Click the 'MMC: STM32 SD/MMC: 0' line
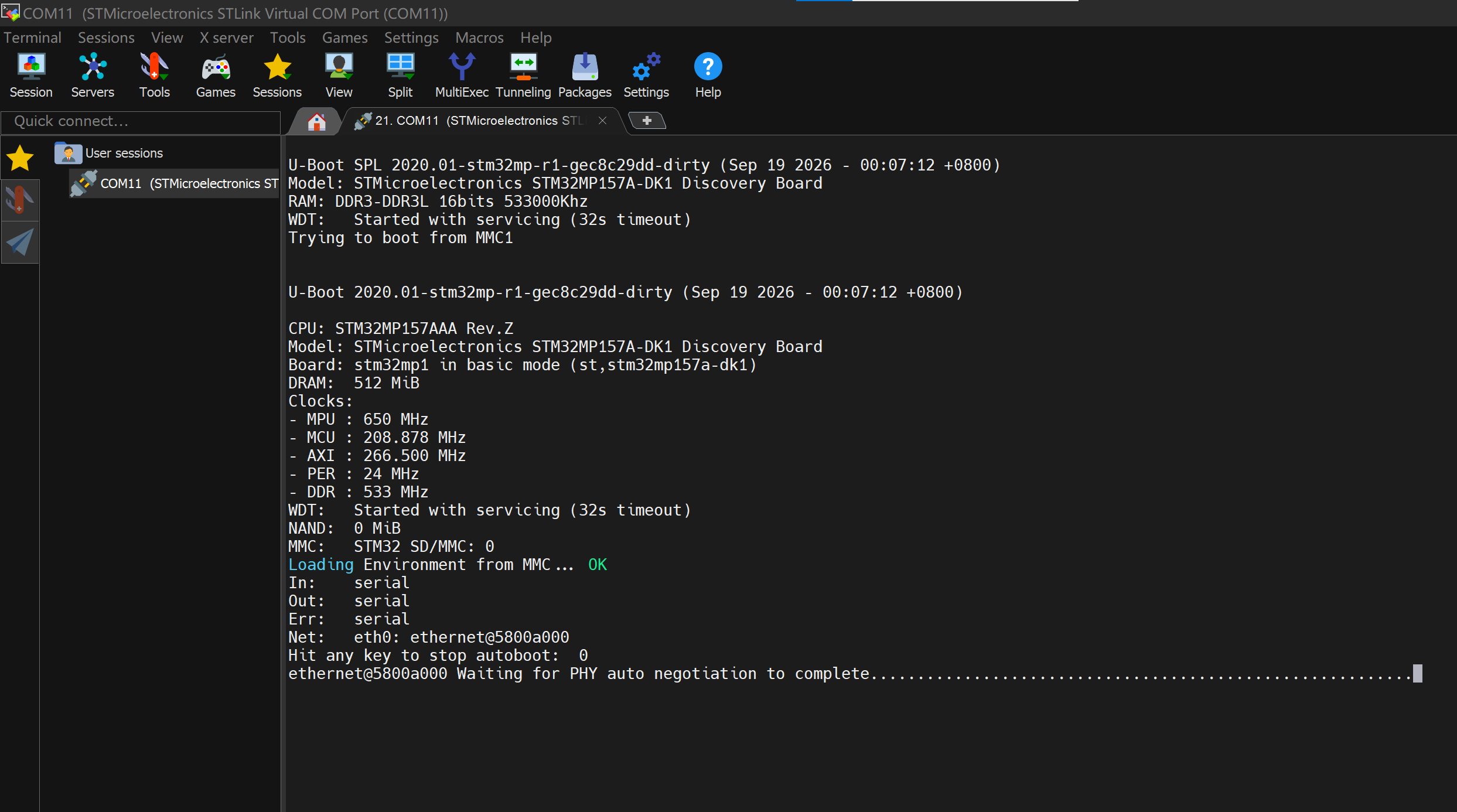Image resolution: width=1457 pixels, height=812 pixels. (x=391, y=547)
